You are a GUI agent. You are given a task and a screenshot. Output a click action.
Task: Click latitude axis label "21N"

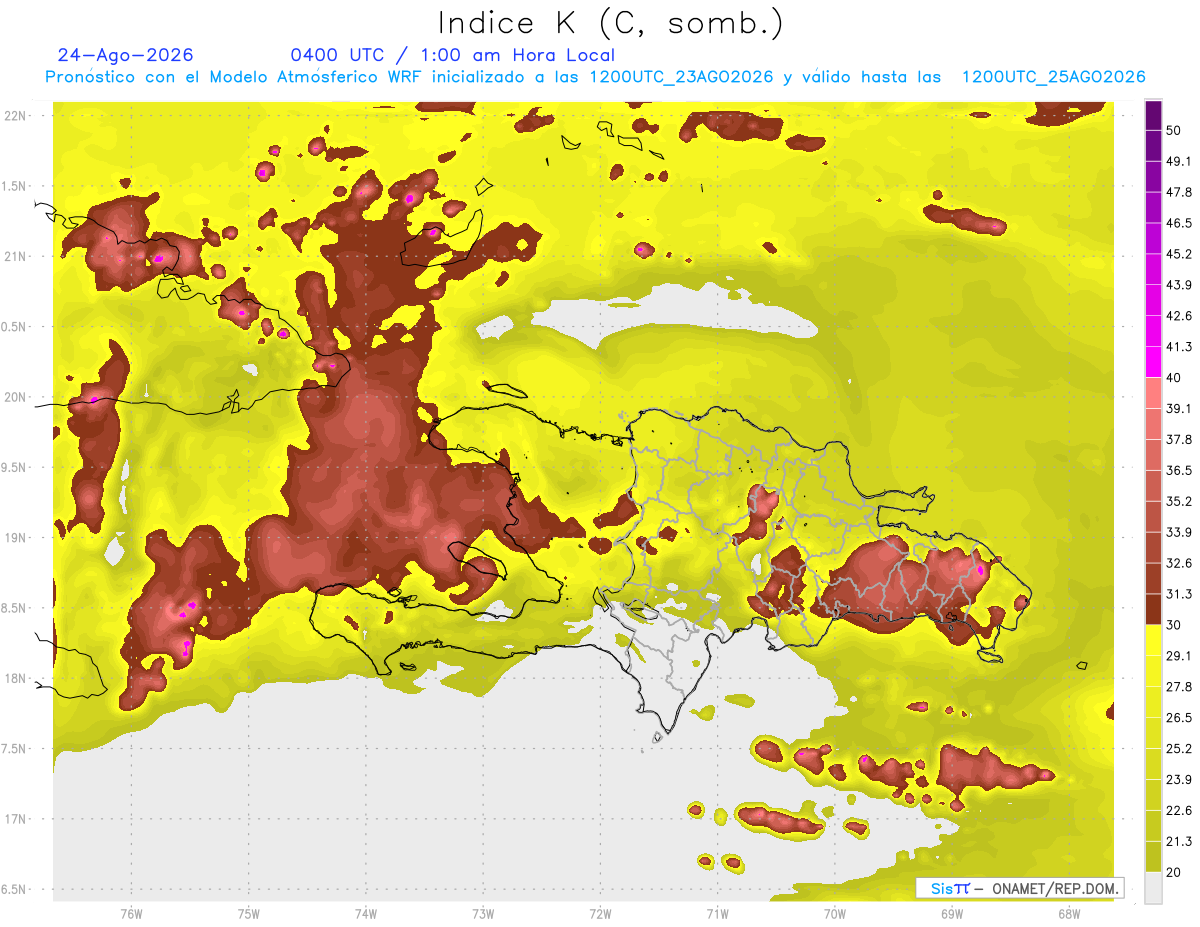click(x=16, y=256)
